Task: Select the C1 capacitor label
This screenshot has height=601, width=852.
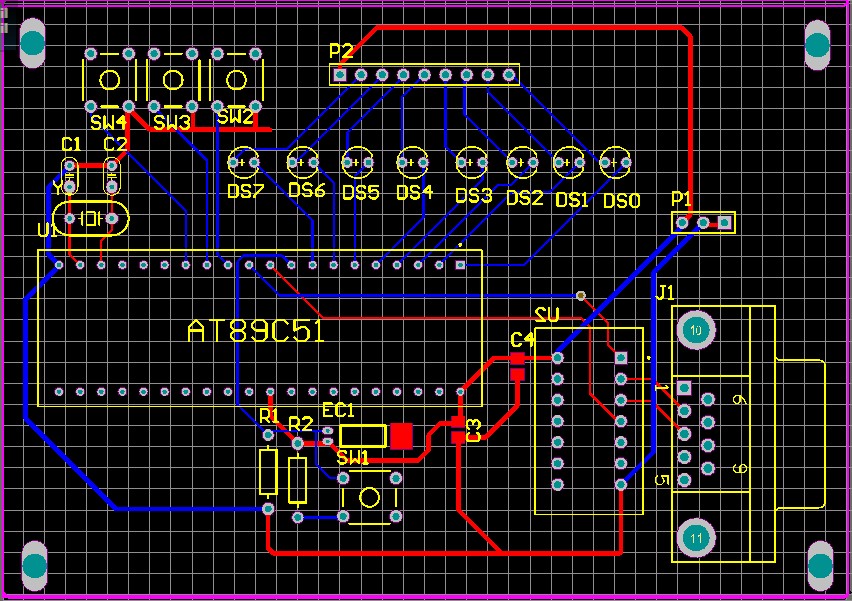Action: (x=71, y=144)
